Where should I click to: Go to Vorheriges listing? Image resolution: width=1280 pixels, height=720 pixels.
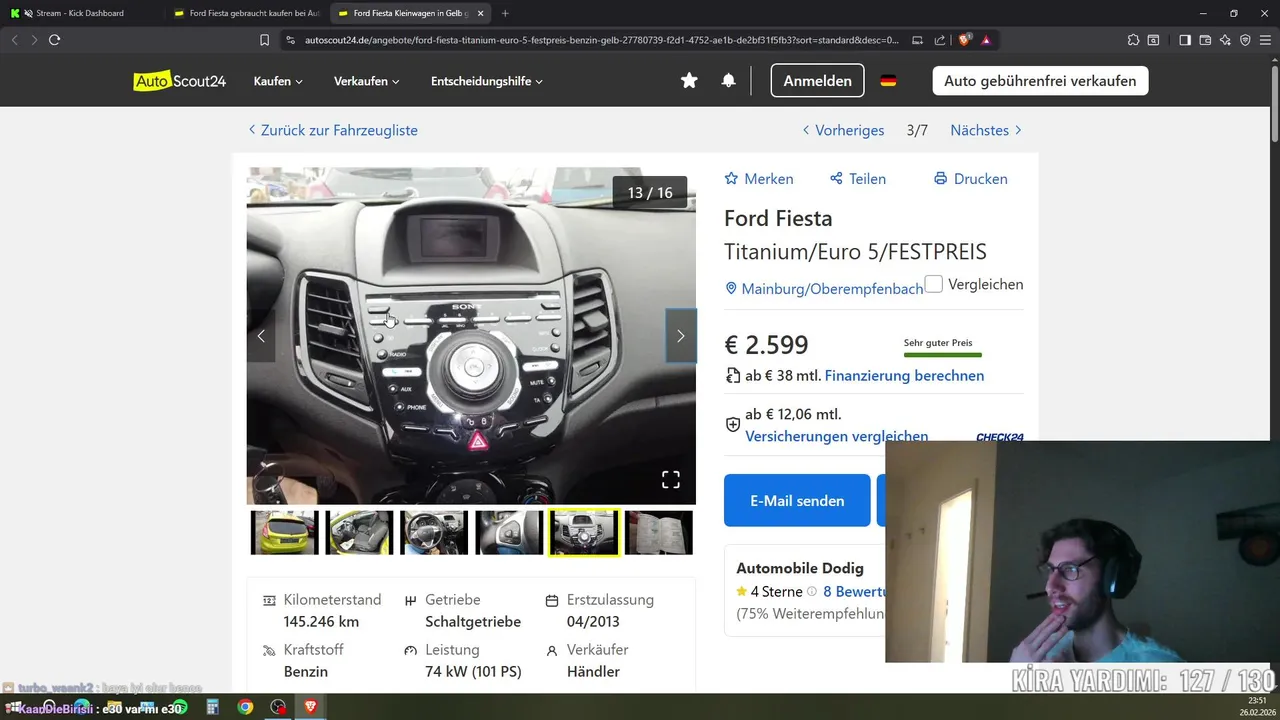(x=843, y=130)
